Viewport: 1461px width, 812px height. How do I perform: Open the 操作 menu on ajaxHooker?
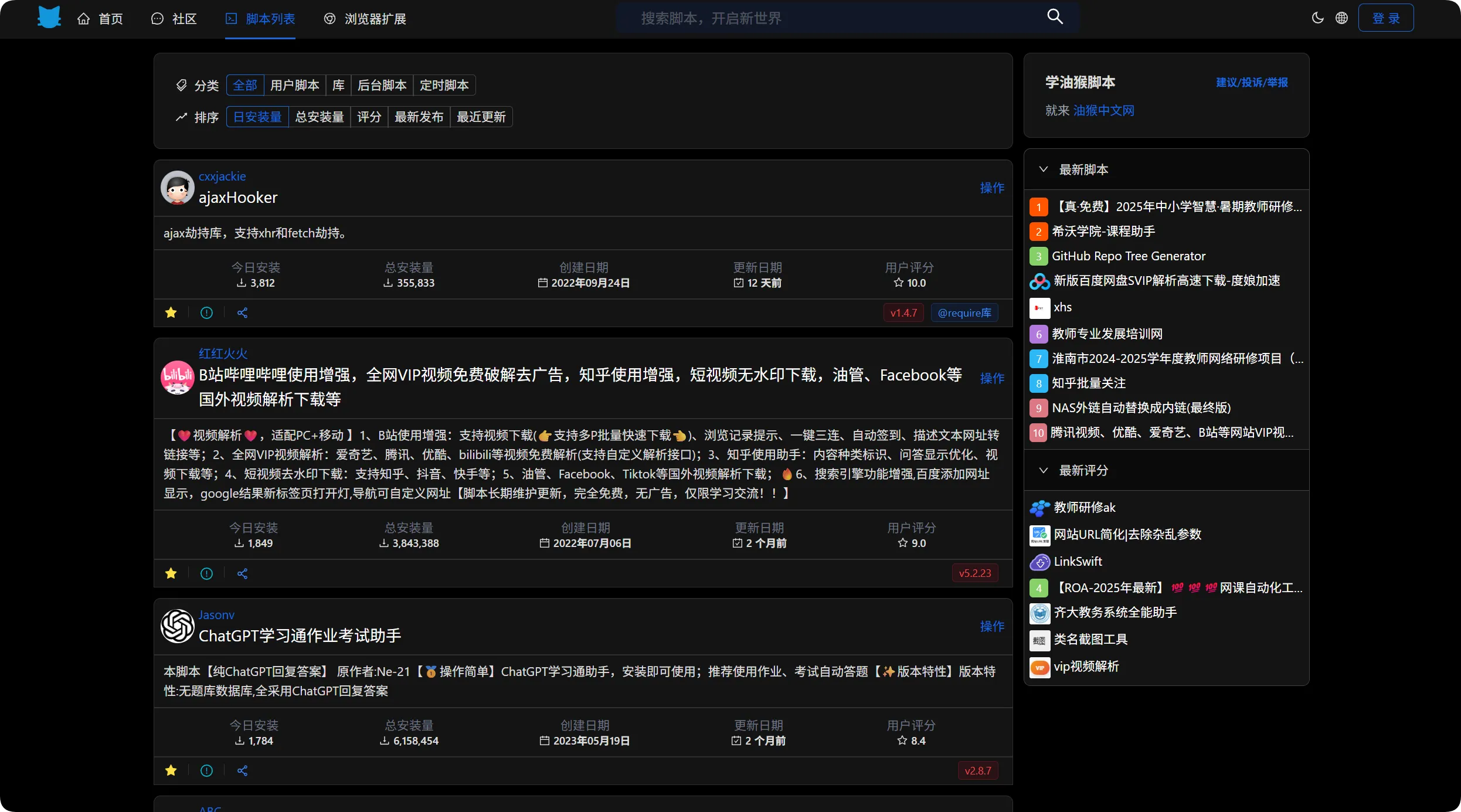pyautogui.click(x=991, y=188)
